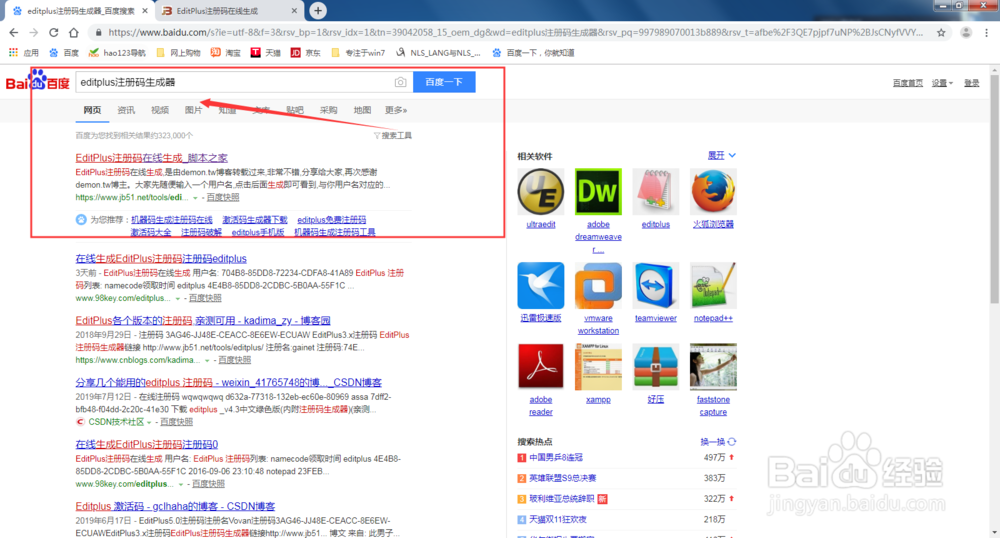Click 百度首页 link at top right
1000x538 pixels.
pos(908,83)
